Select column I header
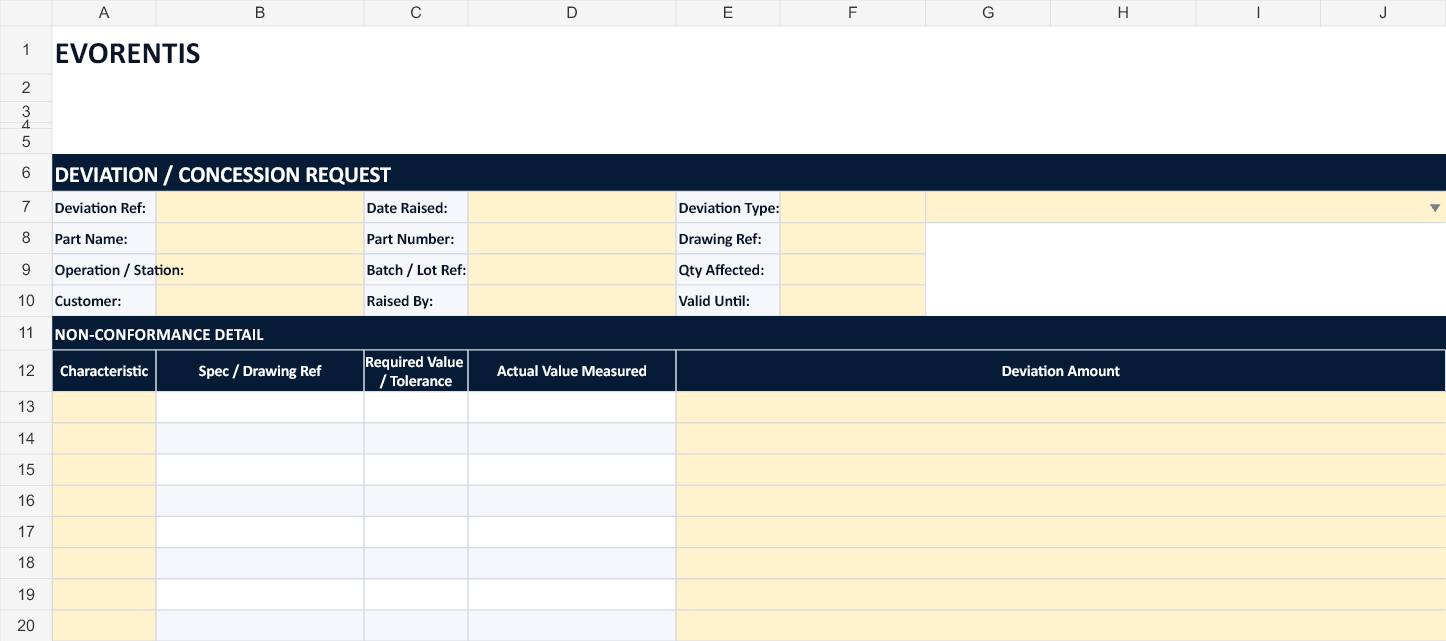Screen dimensions: 1446x641 point(1258,13)
